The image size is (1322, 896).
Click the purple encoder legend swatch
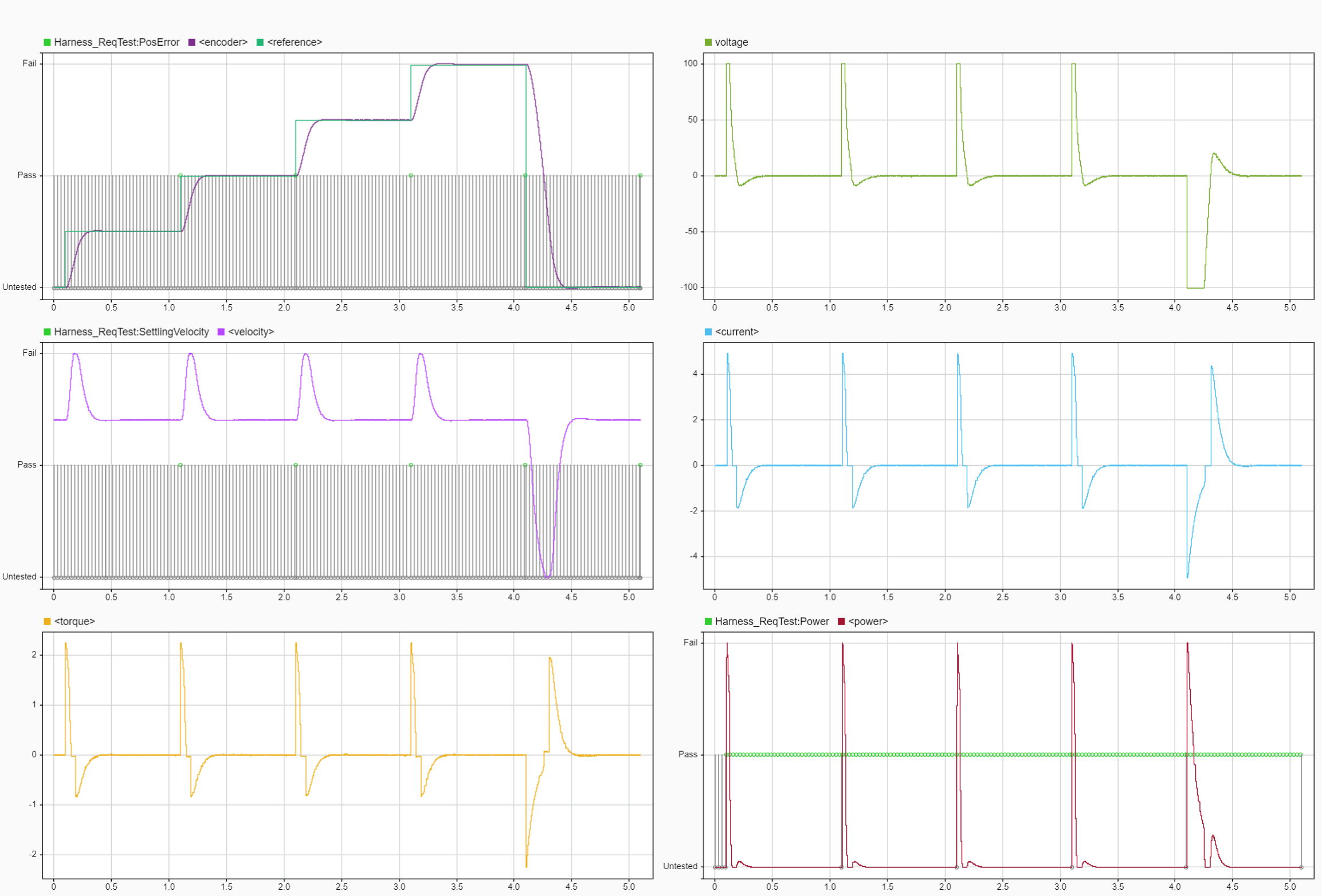click(x=191, y=42)
